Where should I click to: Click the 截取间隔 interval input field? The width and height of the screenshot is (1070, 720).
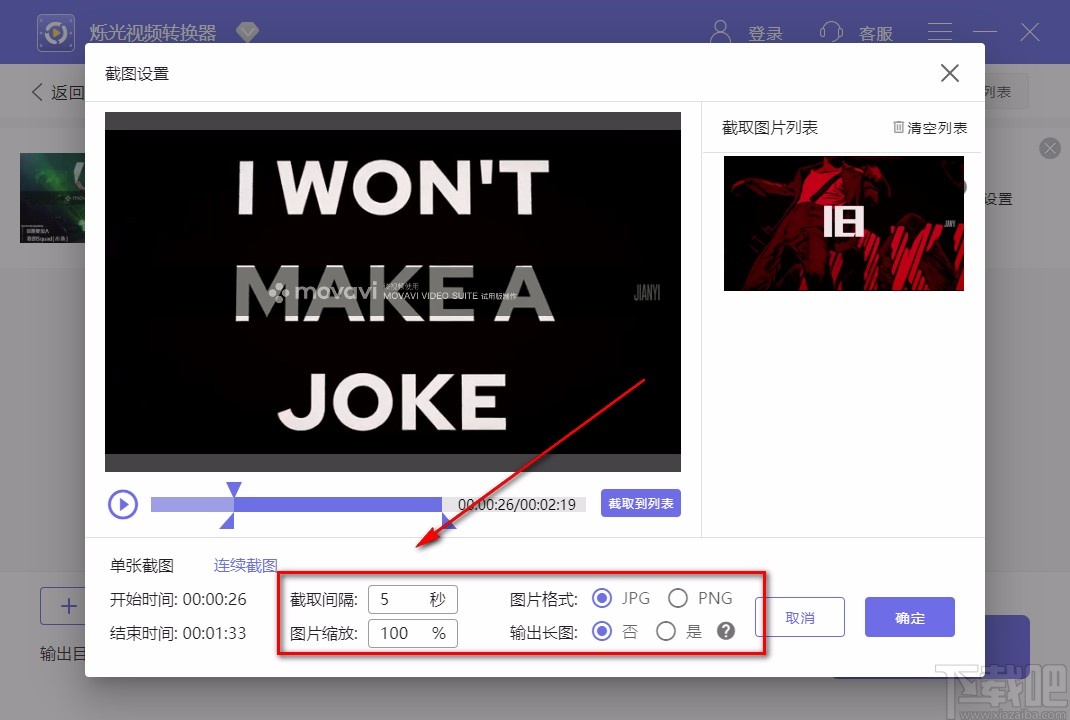click(412, 598)
